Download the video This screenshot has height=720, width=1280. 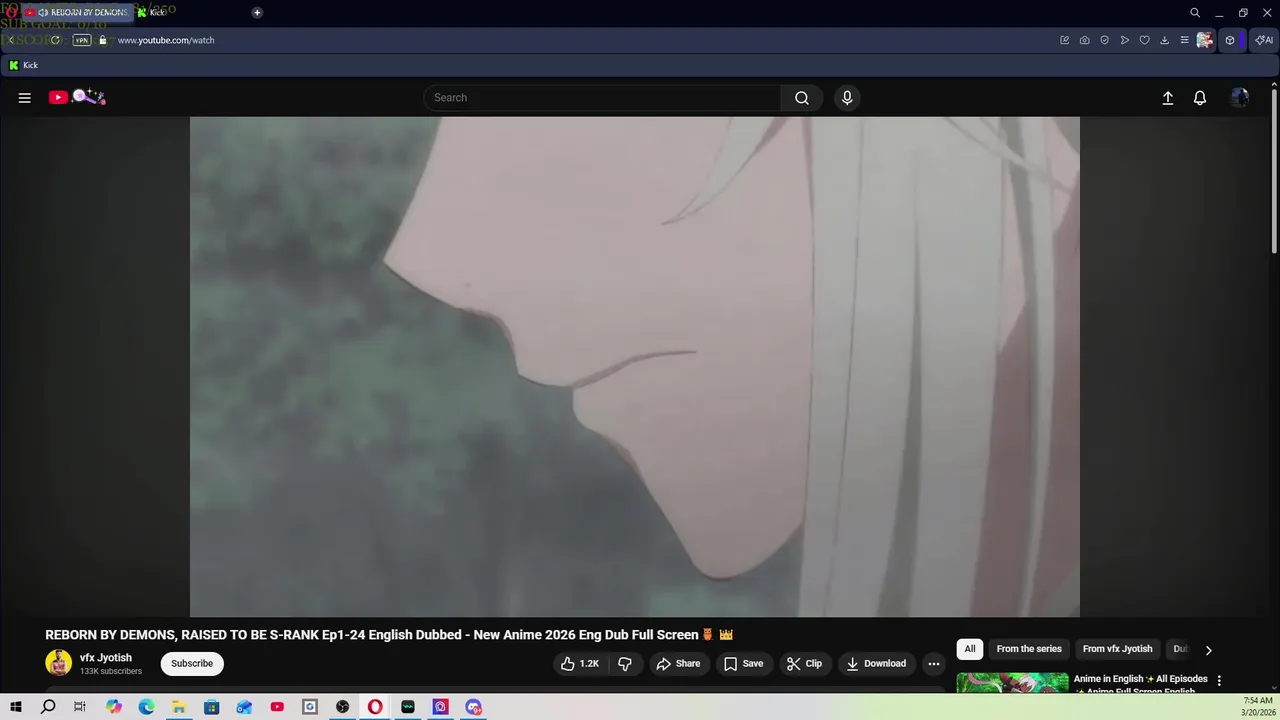click(876, 664)
